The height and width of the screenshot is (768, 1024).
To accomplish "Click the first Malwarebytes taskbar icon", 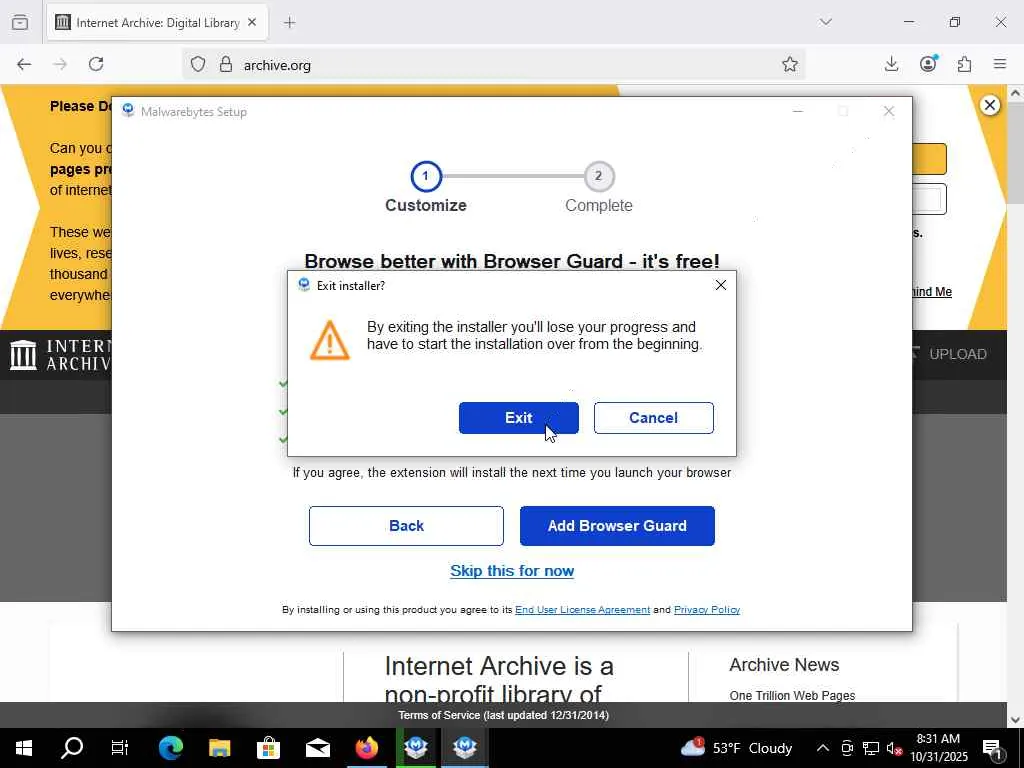I will 415,748.
